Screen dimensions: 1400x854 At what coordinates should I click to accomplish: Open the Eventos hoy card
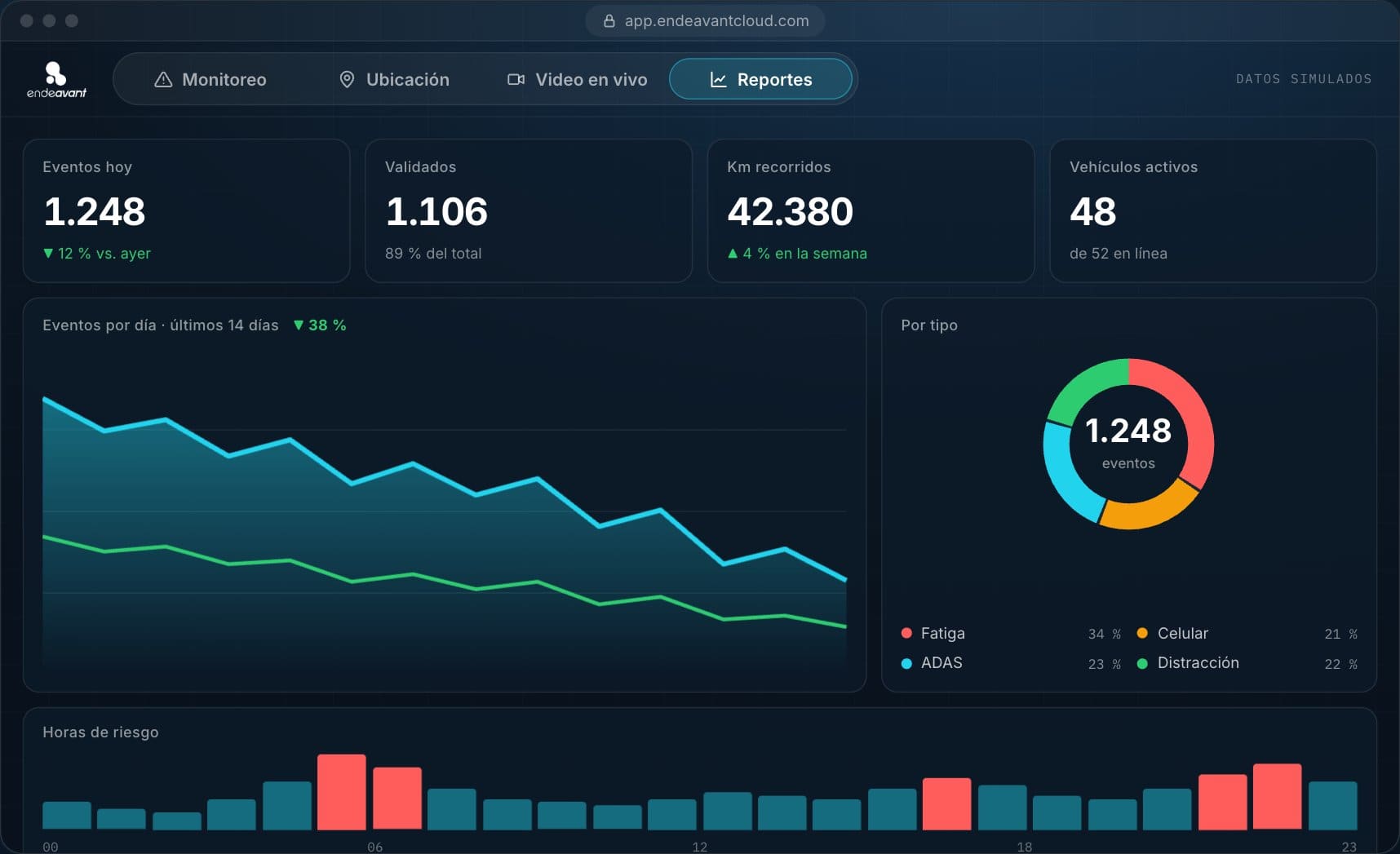pyautogui.click(x=187, y=210)
